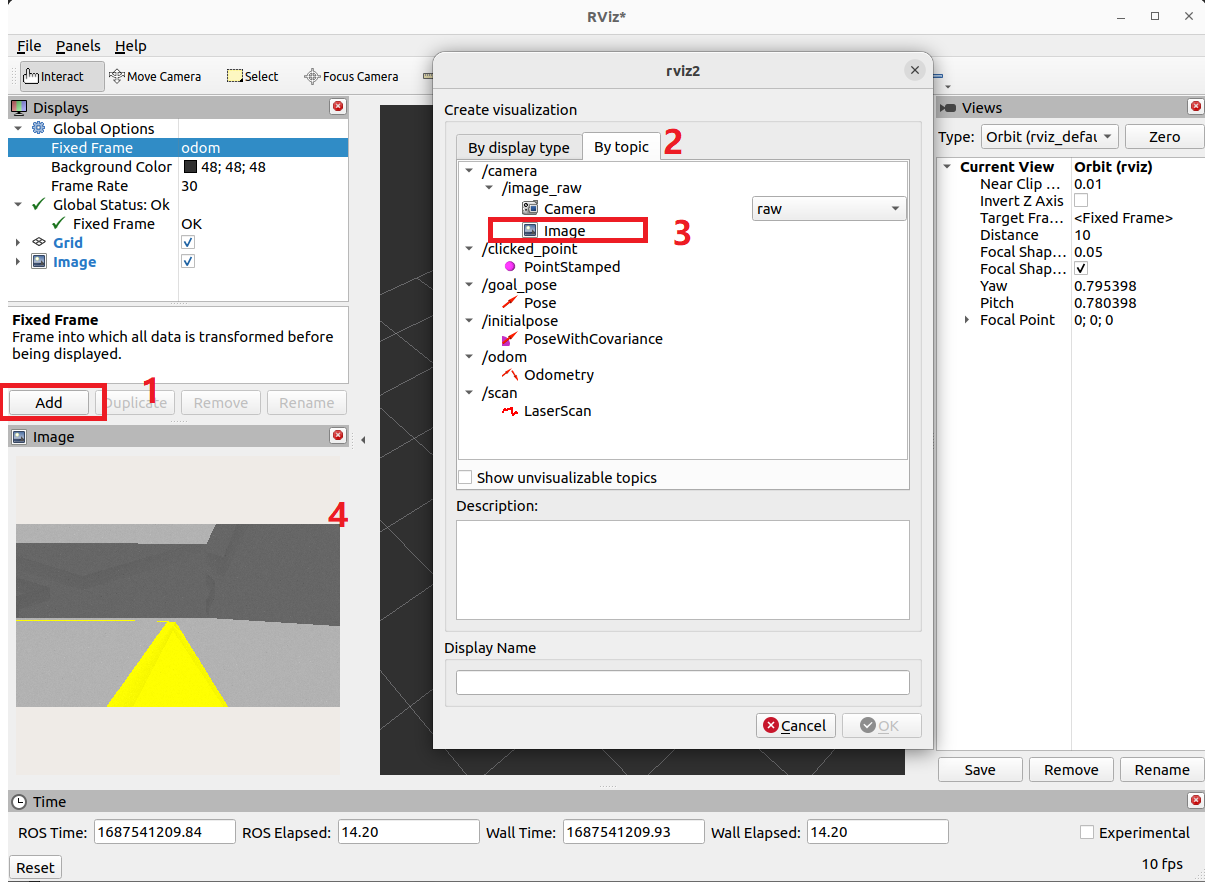Image resolution: width=1205 pixels, height=882 pixels.
Task: Toggle the Invert Z Axis checkbox
Action: tap(1081, 201)
